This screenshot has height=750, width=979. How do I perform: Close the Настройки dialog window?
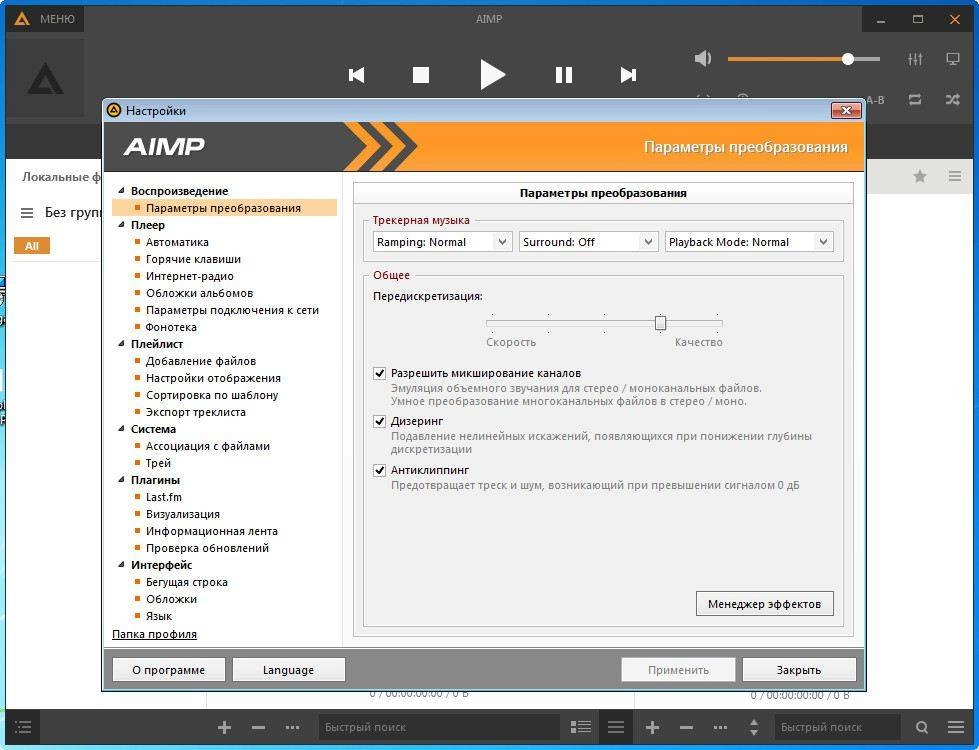pyautogui.click(x=846, y=111)
